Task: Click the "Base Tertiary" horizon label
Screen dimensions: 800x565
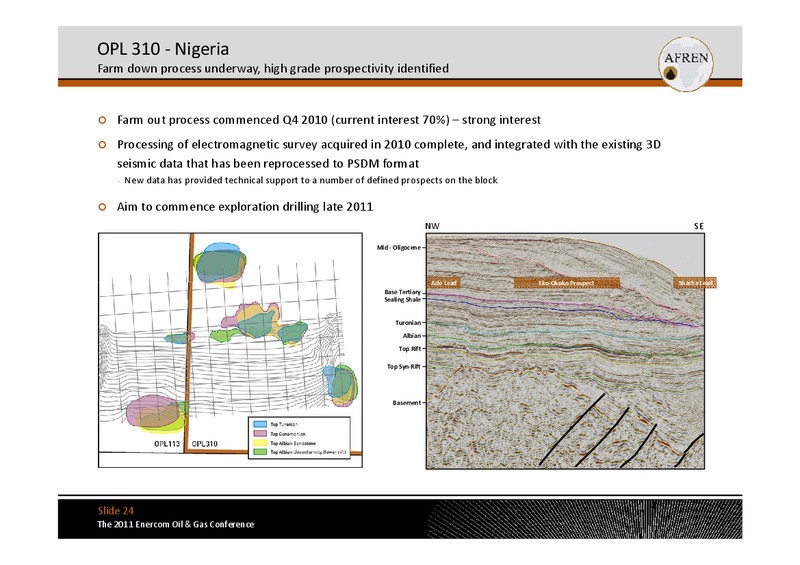Action: (x=403, y=292)
